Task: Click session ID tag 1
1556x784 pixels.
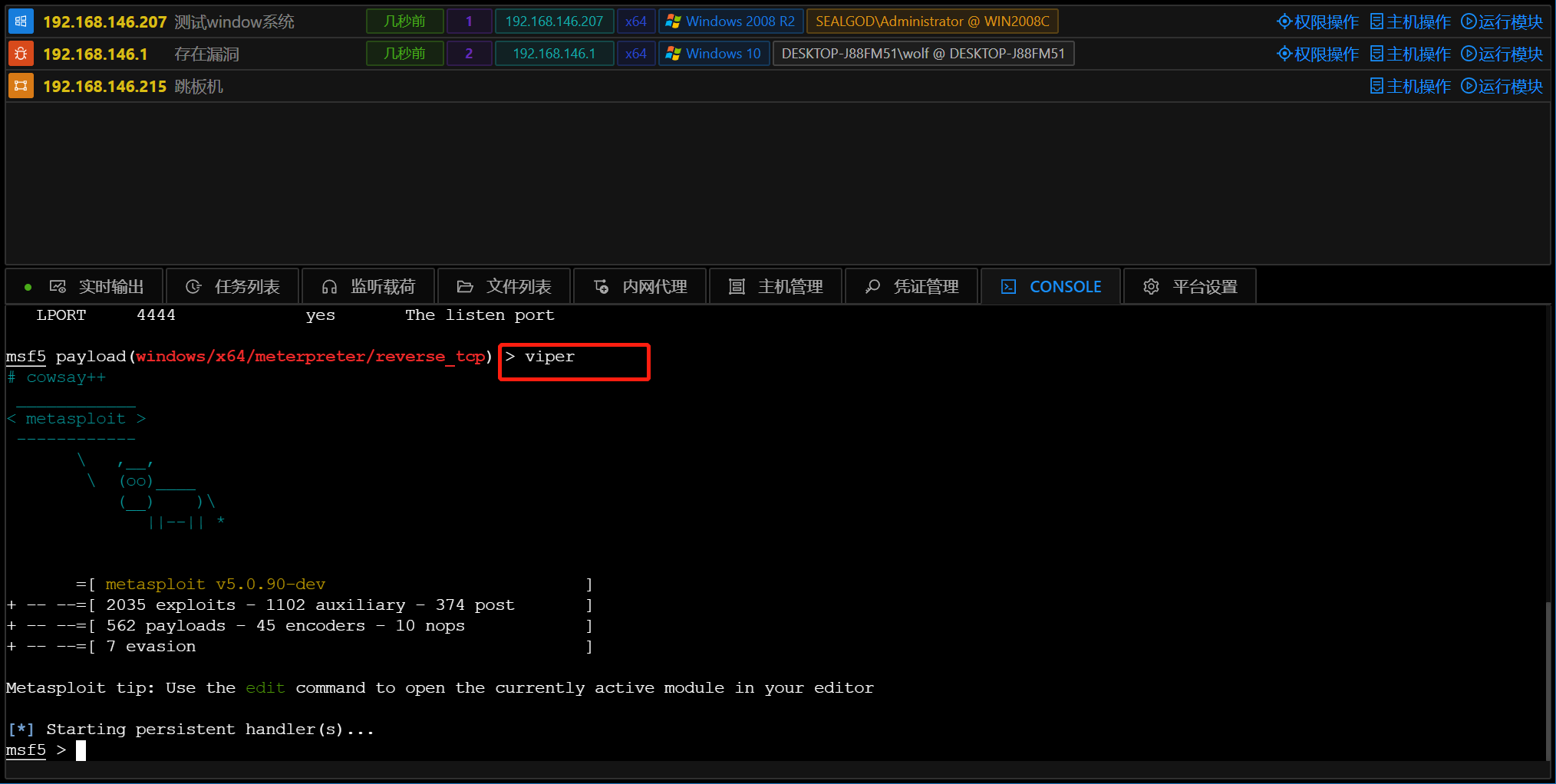Action: 469,21
